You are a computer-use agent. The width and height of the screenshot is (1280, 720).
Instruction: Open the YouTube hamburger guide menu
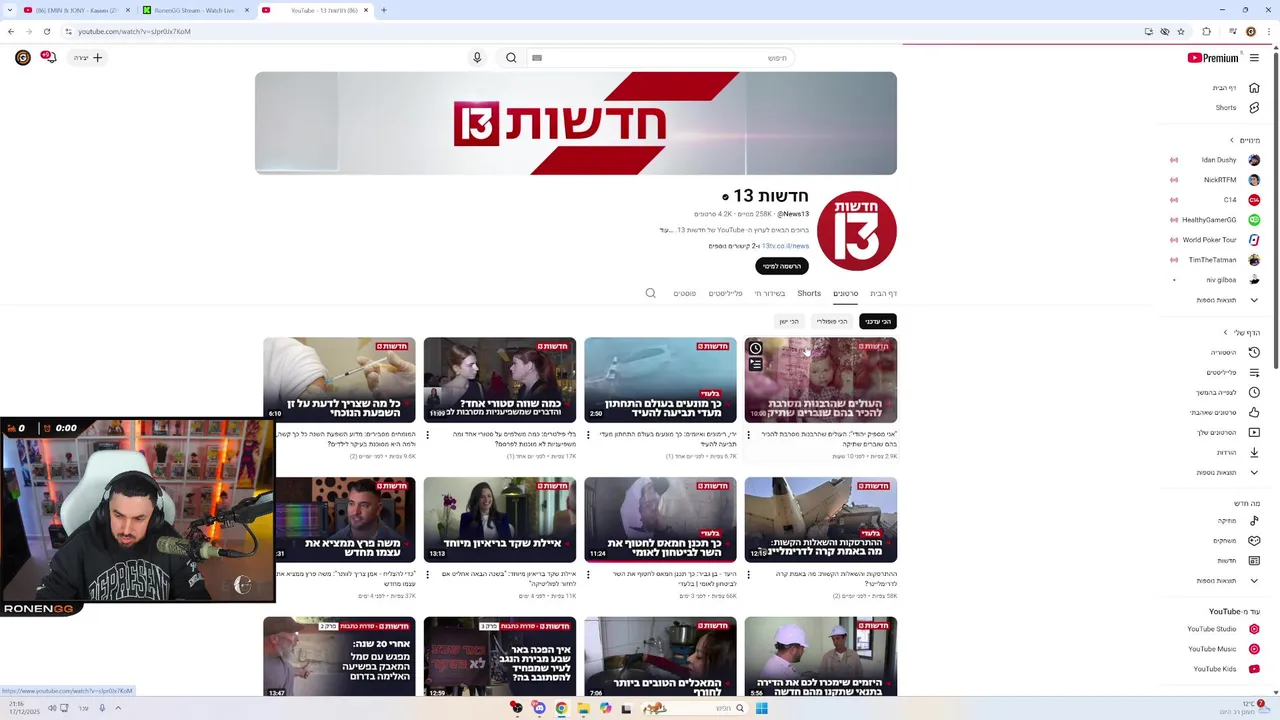[x=1254, y=58]
